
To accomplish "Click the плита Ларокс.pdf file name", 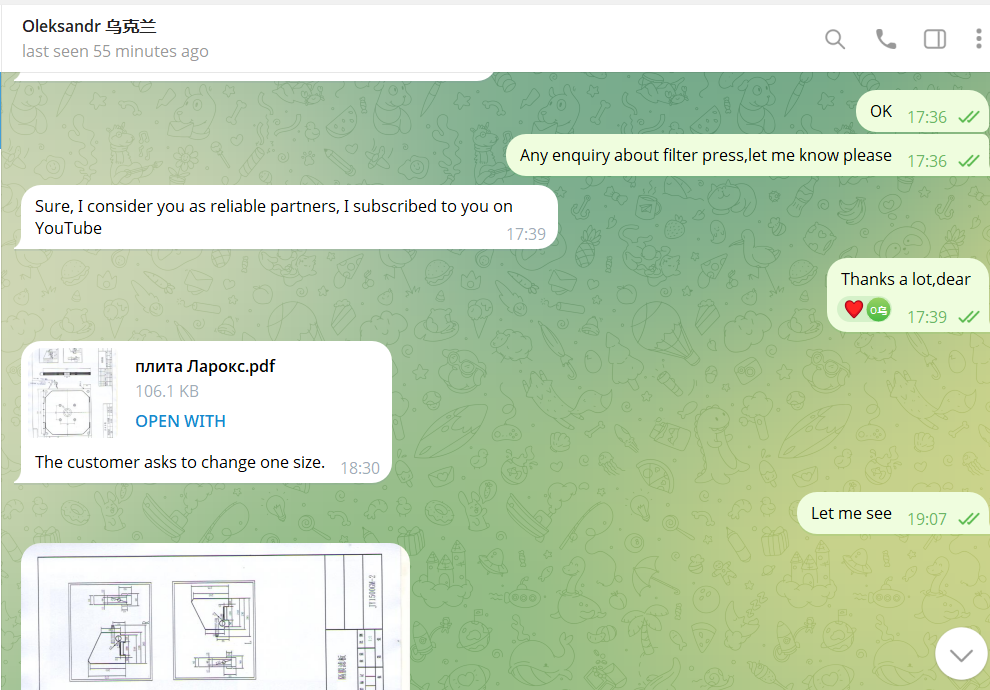I will pyautogui.click(x=205, y=366).
